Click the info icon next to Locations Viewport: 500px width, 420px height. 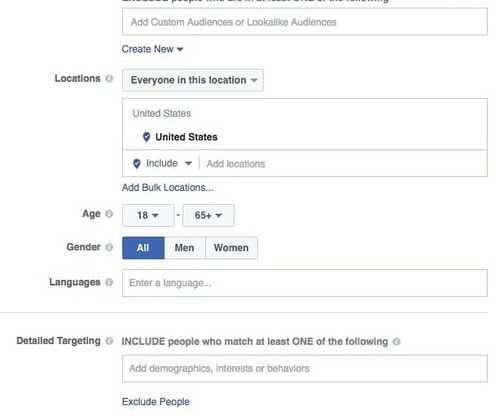(109, 79)
